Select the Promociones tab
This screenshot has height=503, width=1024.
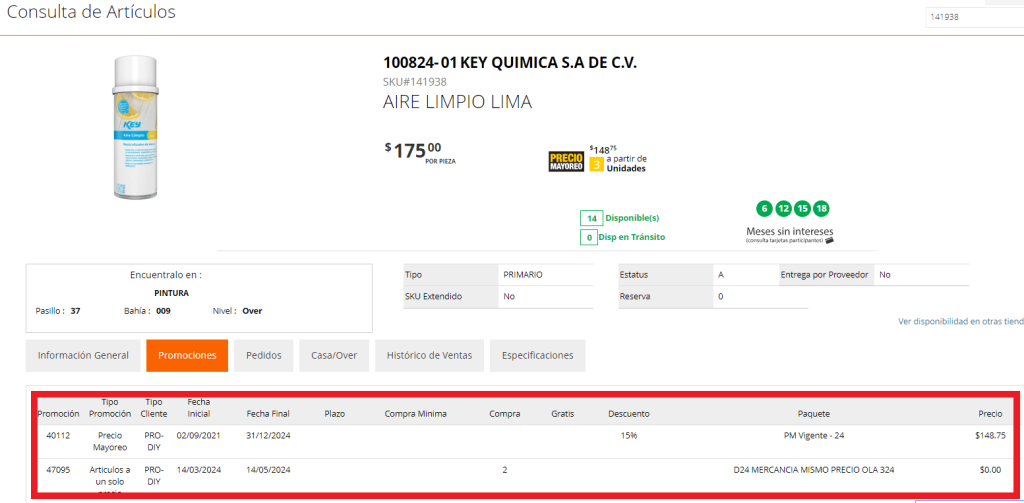tap(187, 355)
